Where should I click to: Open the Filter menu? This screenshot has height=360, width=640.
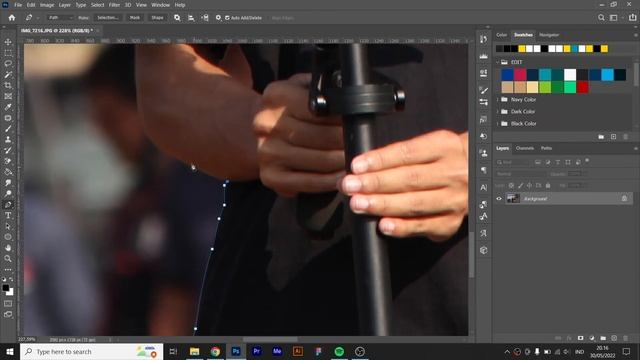(114, 5)
